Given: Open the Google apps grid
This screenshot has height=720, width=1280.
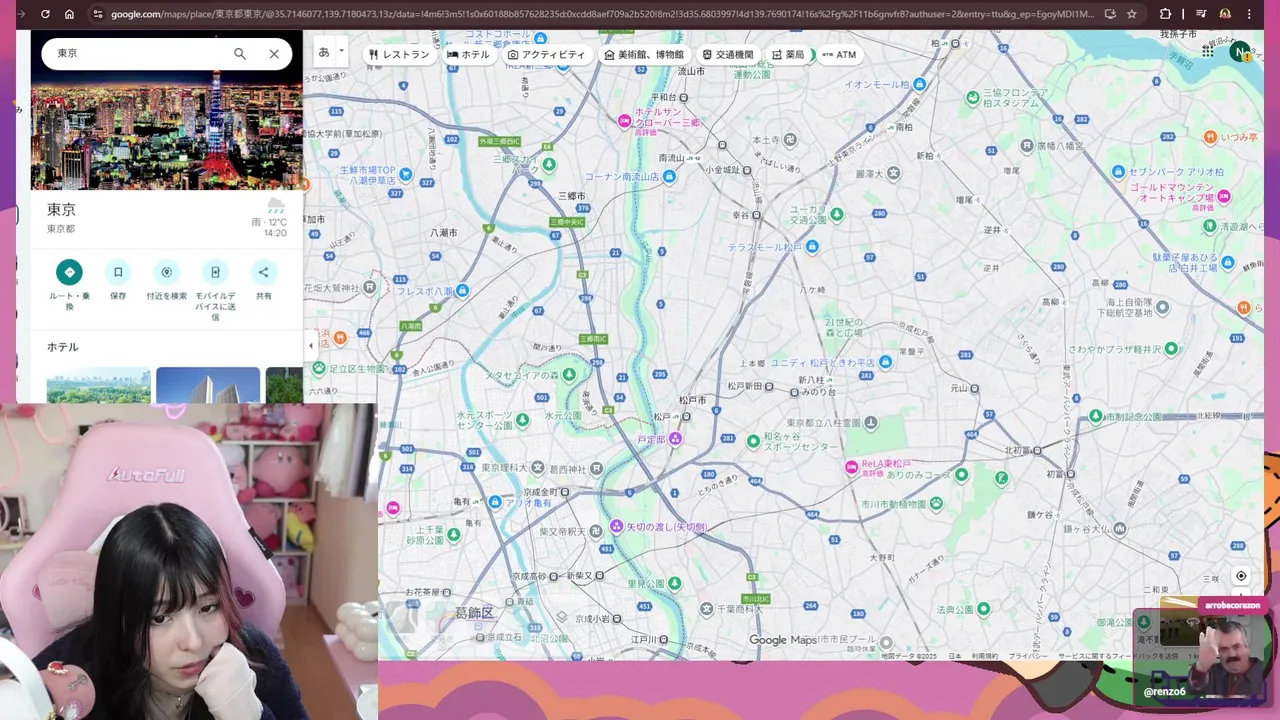Looking at the screenshot, I should [1208, 52].
